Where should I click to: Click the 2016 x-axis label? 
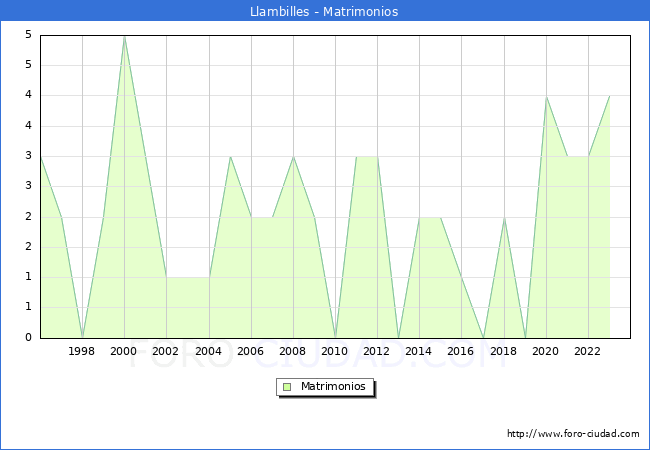(461, 351)
